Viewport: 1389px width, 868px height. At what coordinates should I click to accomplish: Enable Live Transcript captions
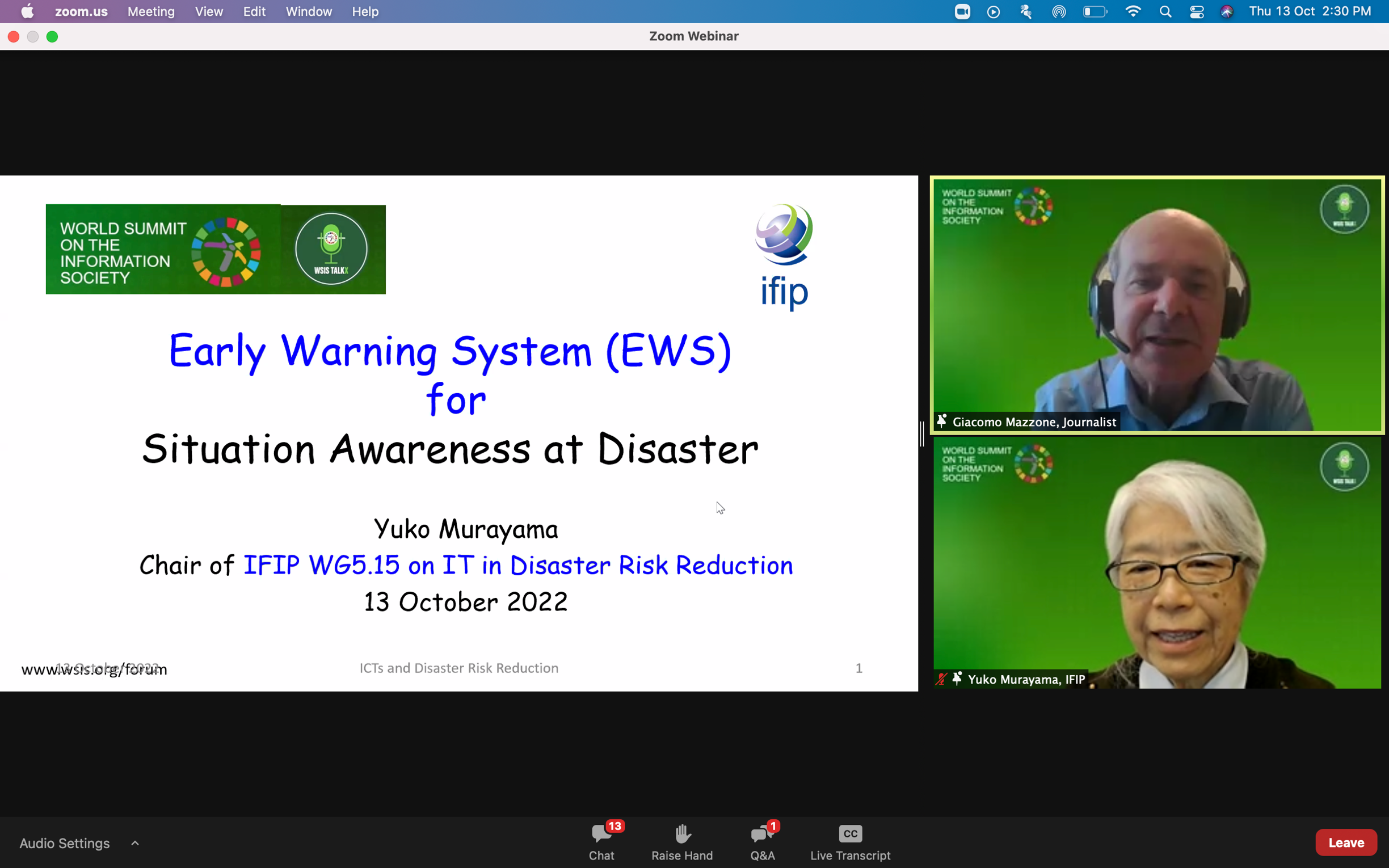point(850,841)
